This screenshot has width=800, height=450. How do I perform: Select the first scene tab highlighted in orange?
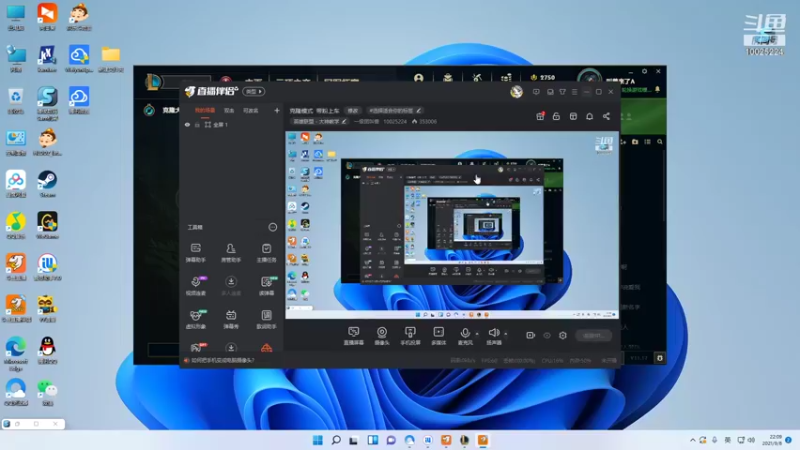coord(205,110)
